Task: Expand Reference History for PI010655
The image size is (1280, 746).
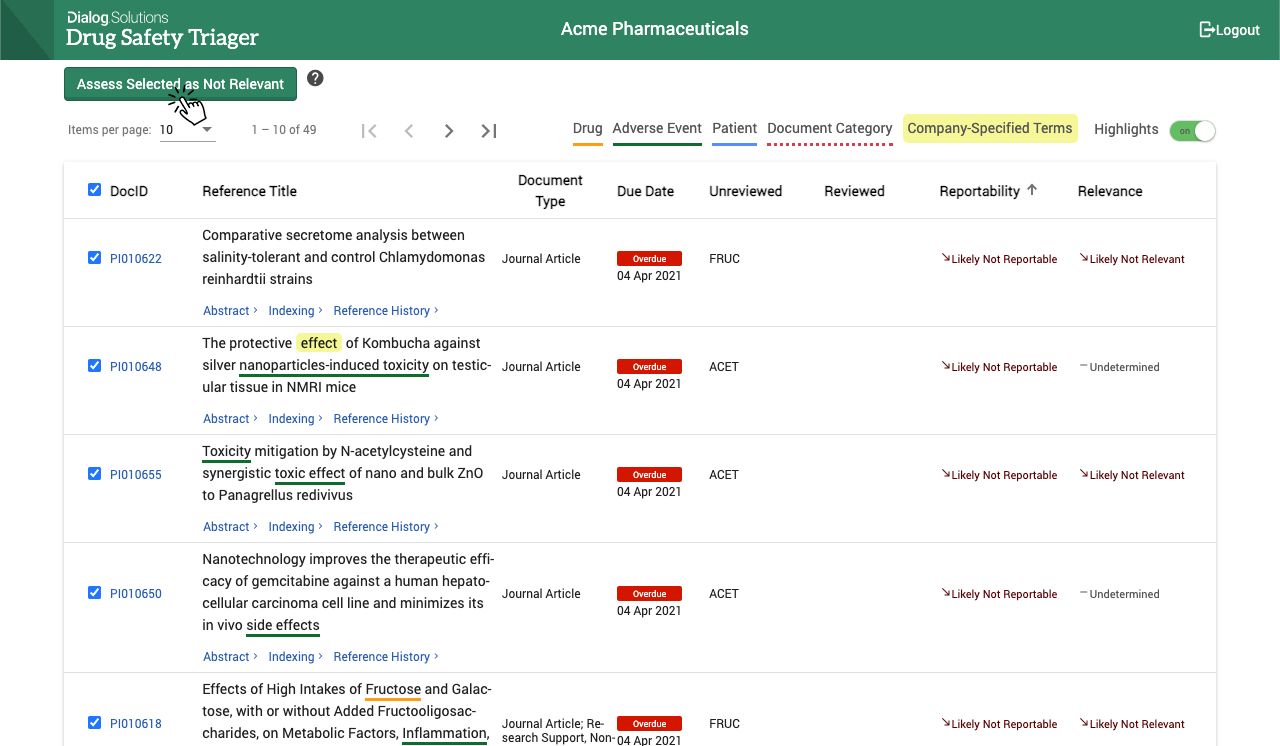Action: click(x=386, y=527)
